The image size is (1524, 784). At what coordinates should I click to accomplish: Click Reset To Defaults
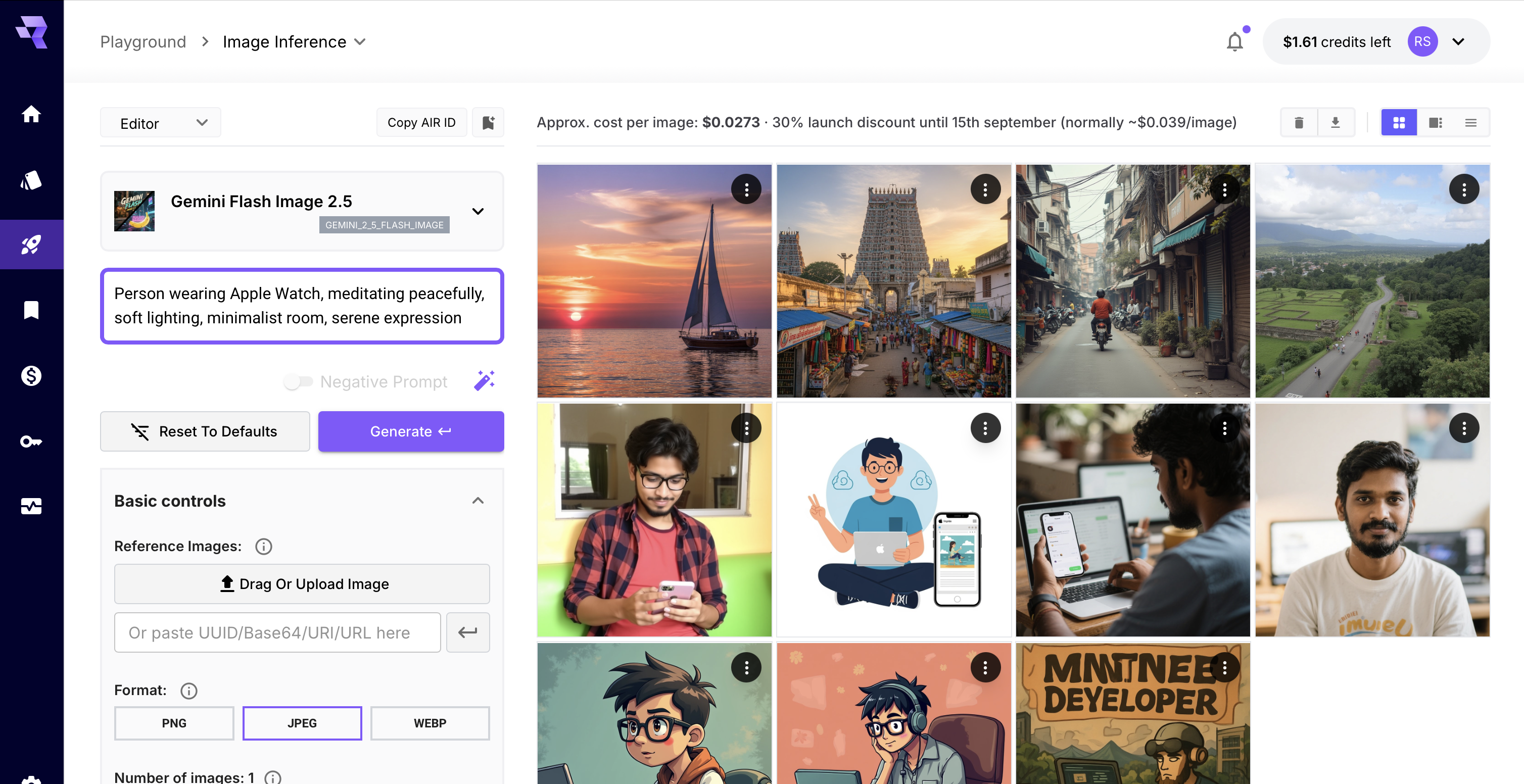205,431
